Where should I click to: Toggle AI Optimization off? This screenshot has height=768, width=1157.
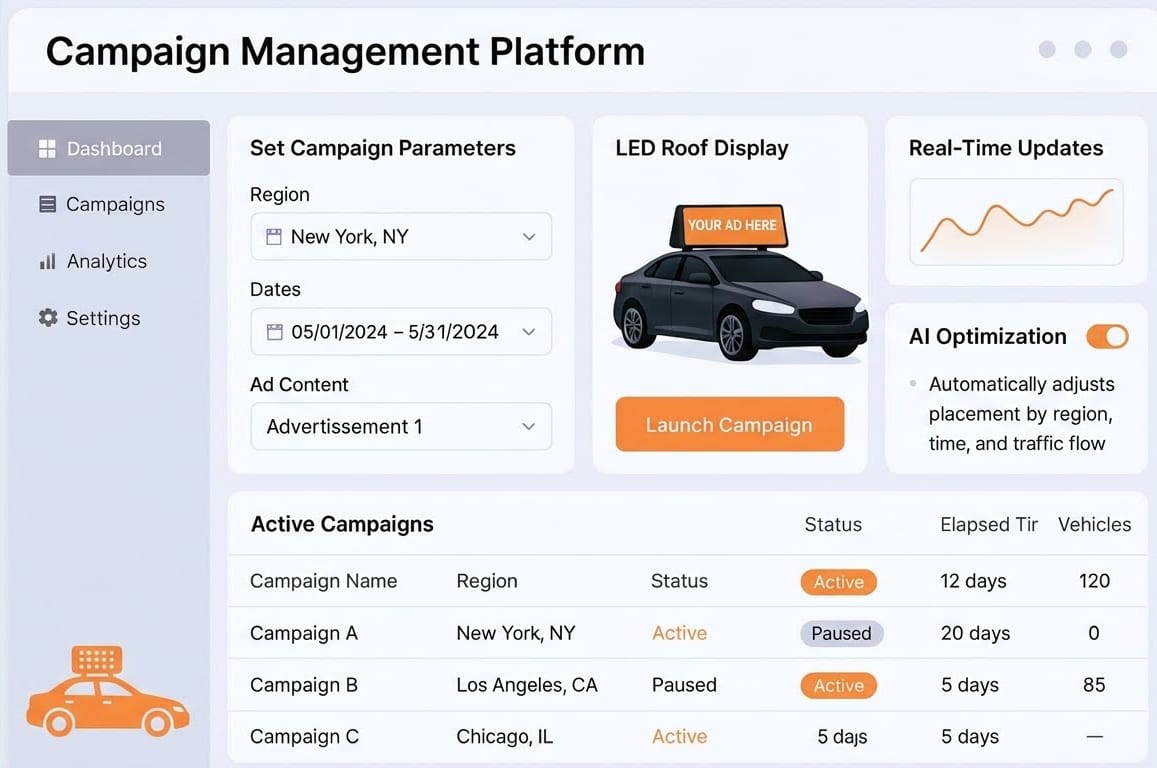tap(1107, 337)
